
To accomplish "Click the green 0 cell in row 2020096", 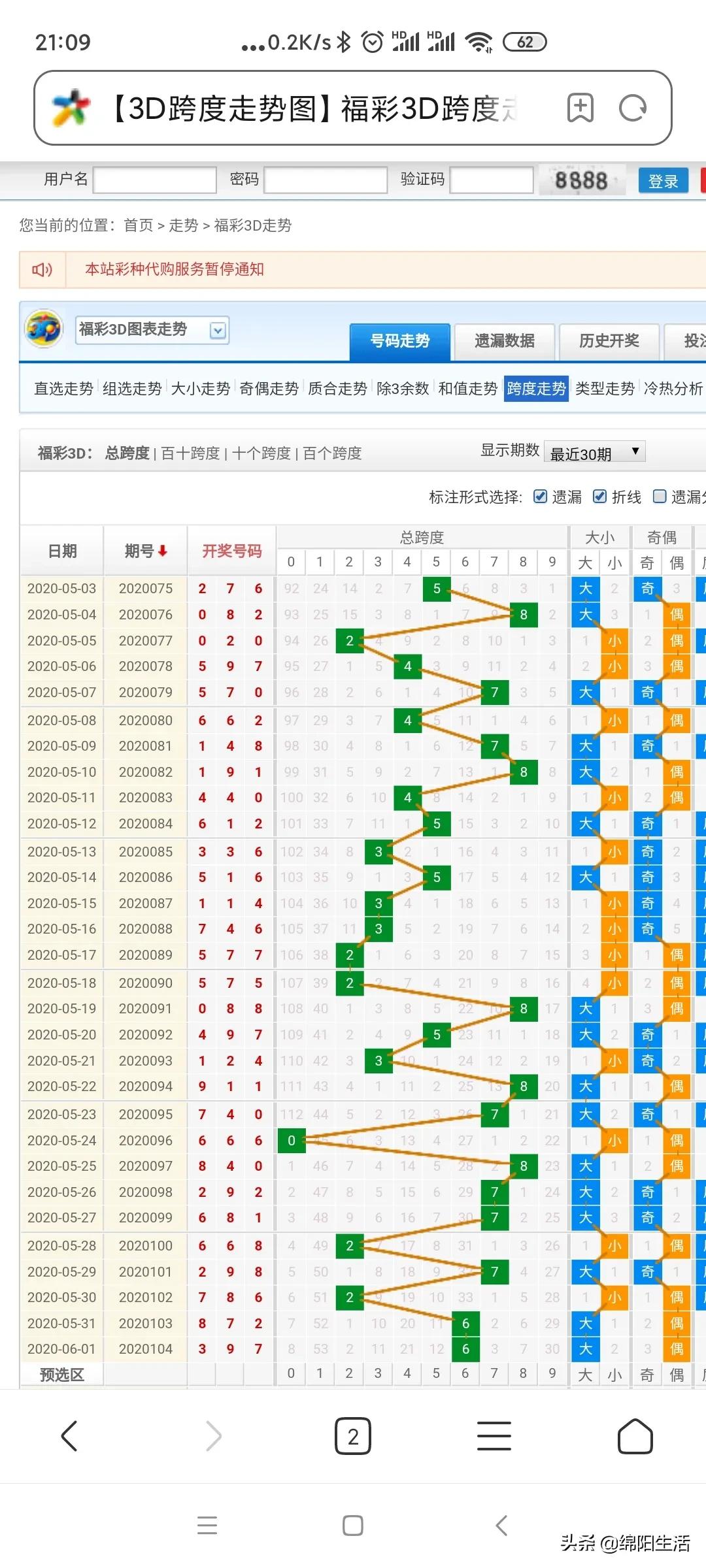I will click(x=292, y=1141).
